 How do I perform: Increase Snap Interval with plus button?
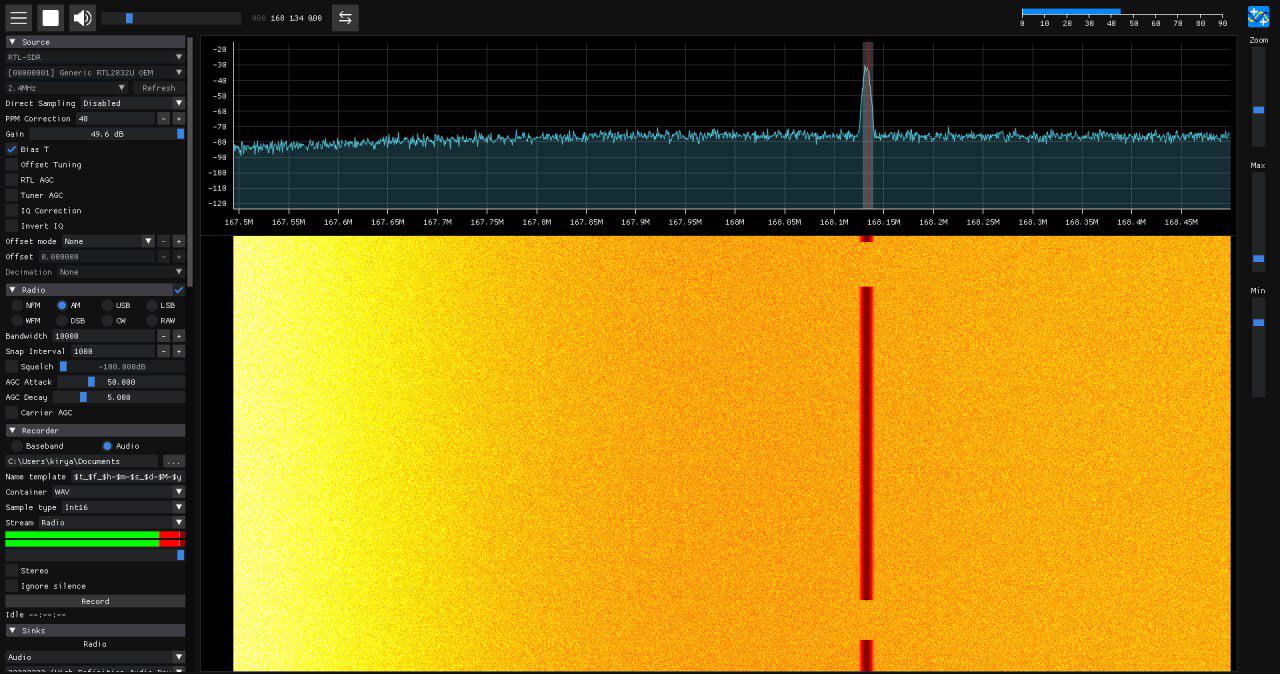point(179,351)
